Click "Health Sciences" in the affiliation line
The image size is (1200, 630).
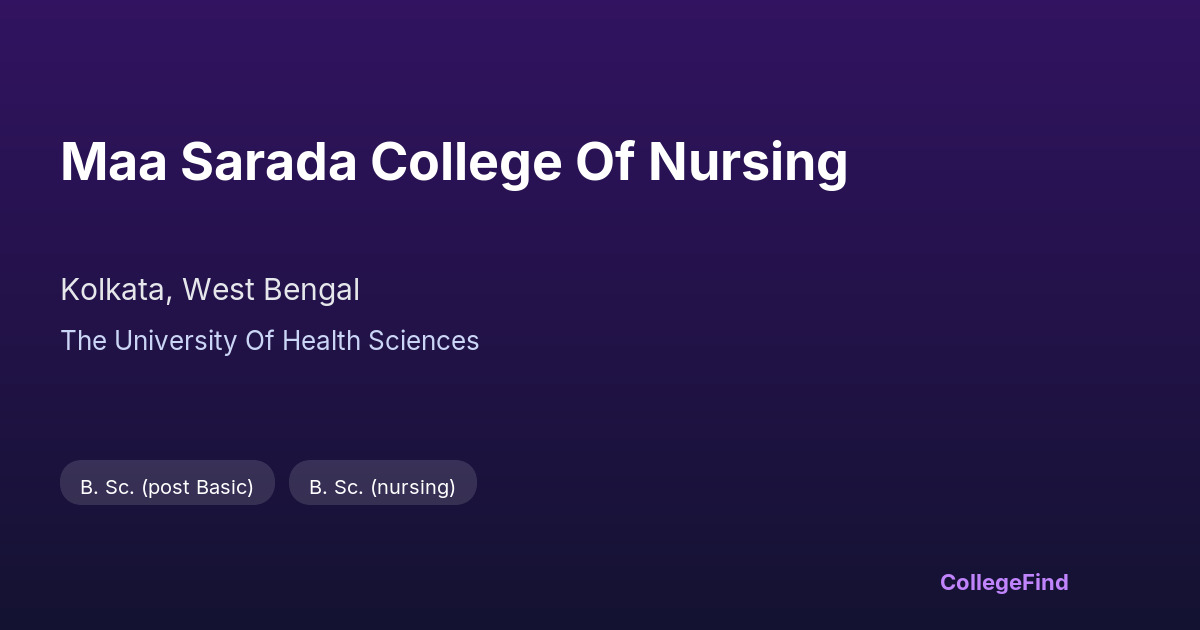point(380,341)
